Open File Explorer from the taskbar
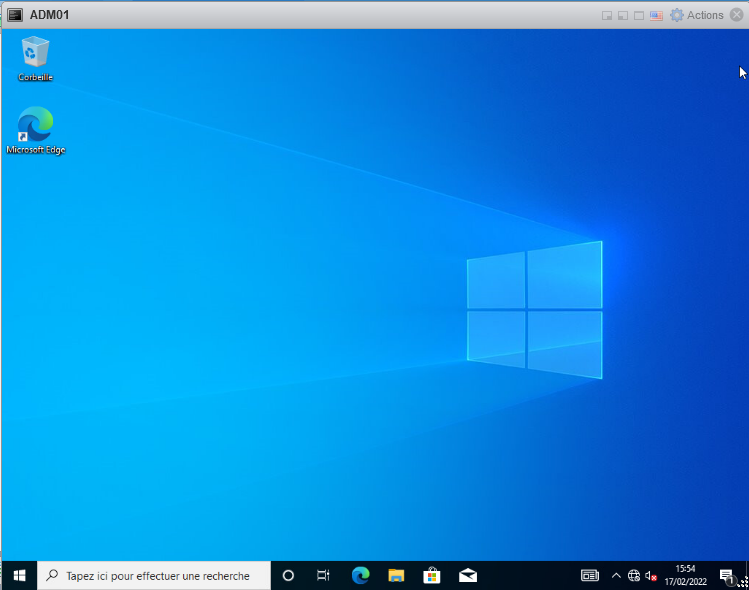 coord(396,575)
